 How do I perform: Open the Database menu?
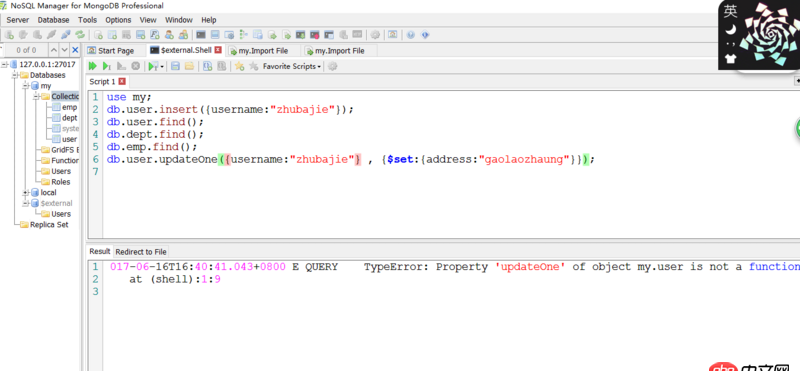54,20
